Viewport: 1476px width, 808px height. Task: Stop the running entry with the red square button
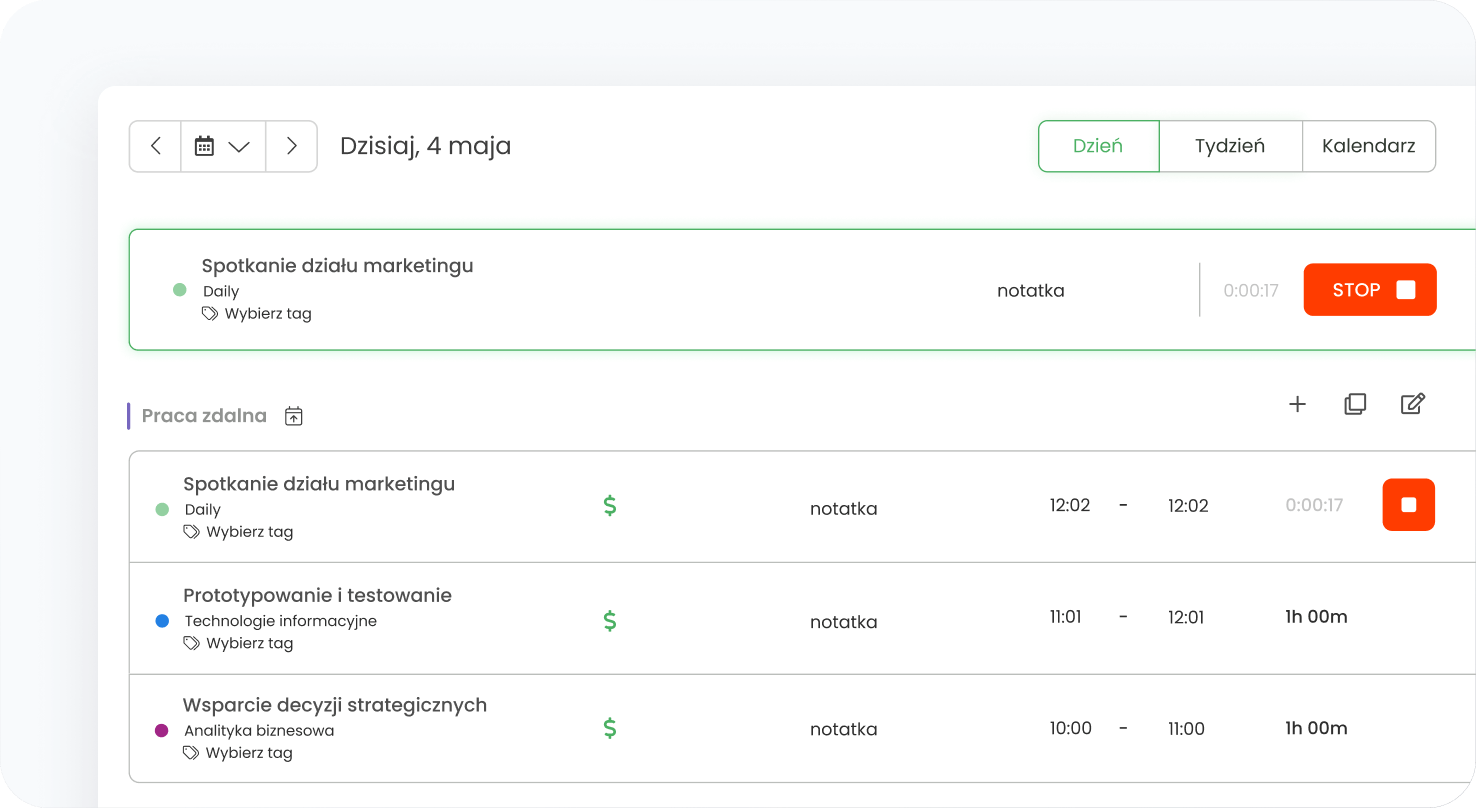click(x=1408, y=505)
